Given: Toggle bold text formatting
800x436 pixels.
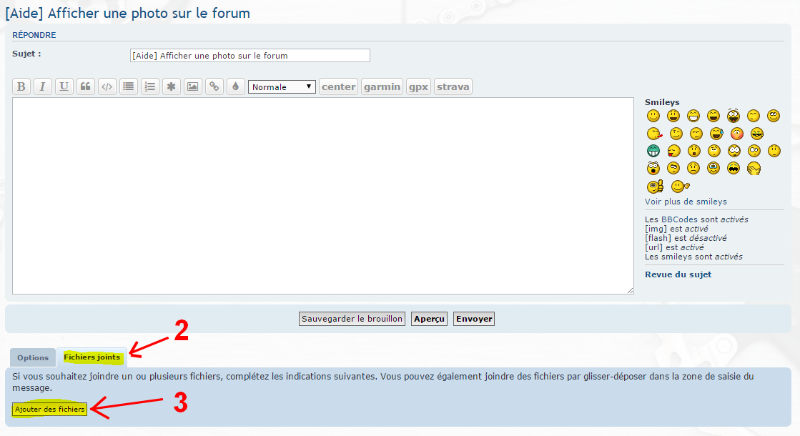Looking at the screenshot, I should tap(21, 87).
